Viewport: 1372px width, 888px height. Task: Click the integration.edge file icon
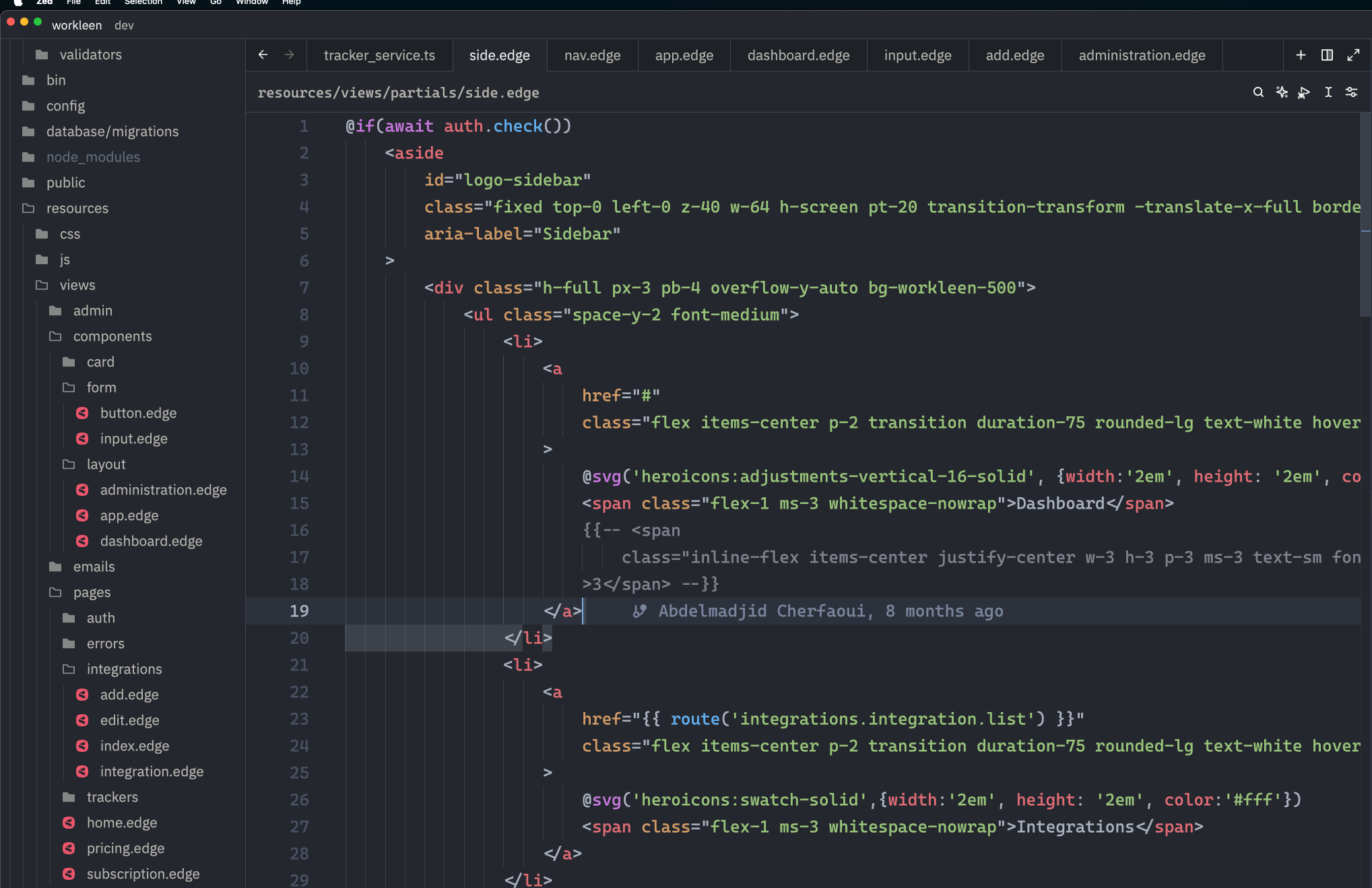tap(82, 771)
